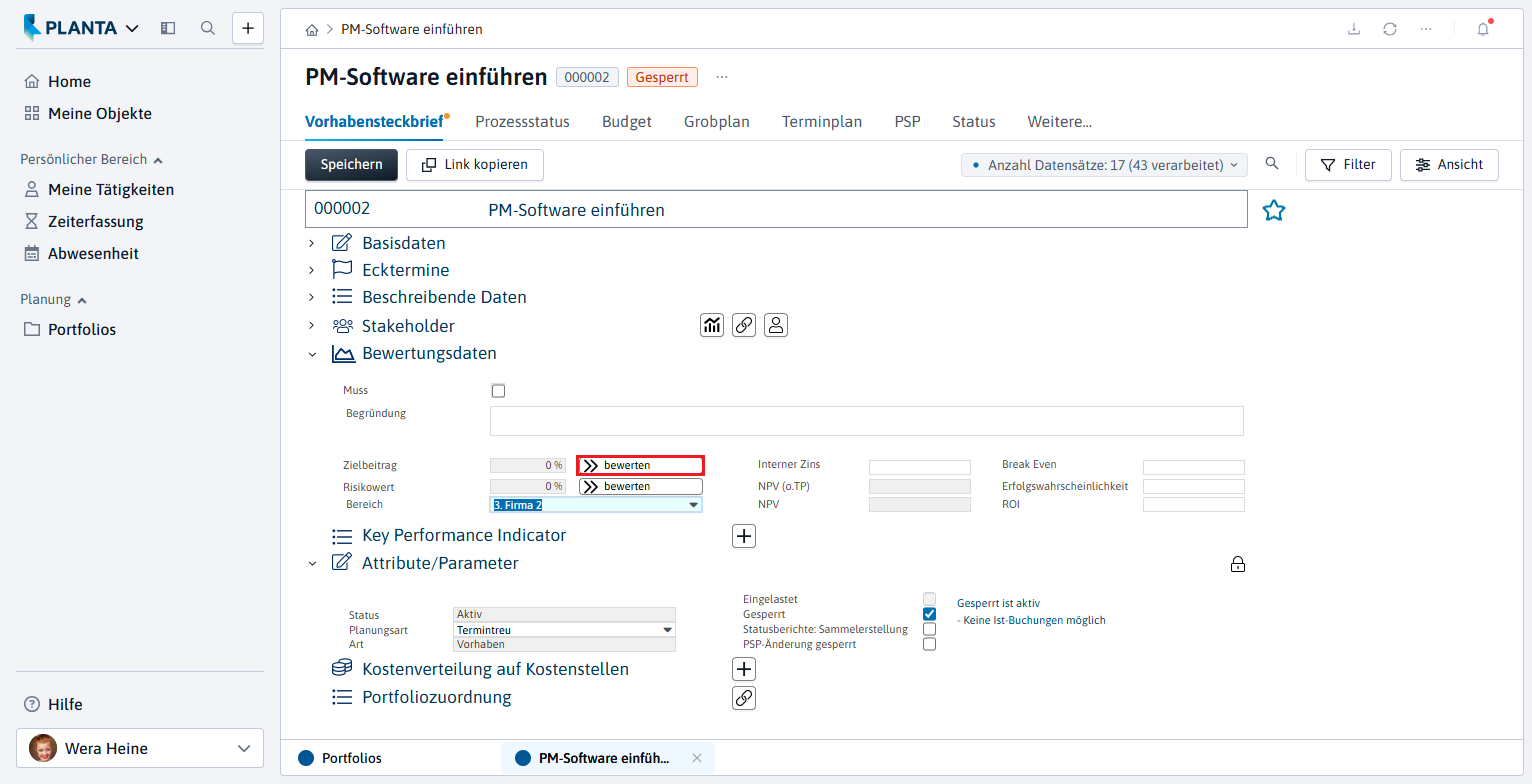Viewport: 1532px width, 784px height.
Task: Open the notifications bell
Action: pyautogui.click(x=1483, y=29)
